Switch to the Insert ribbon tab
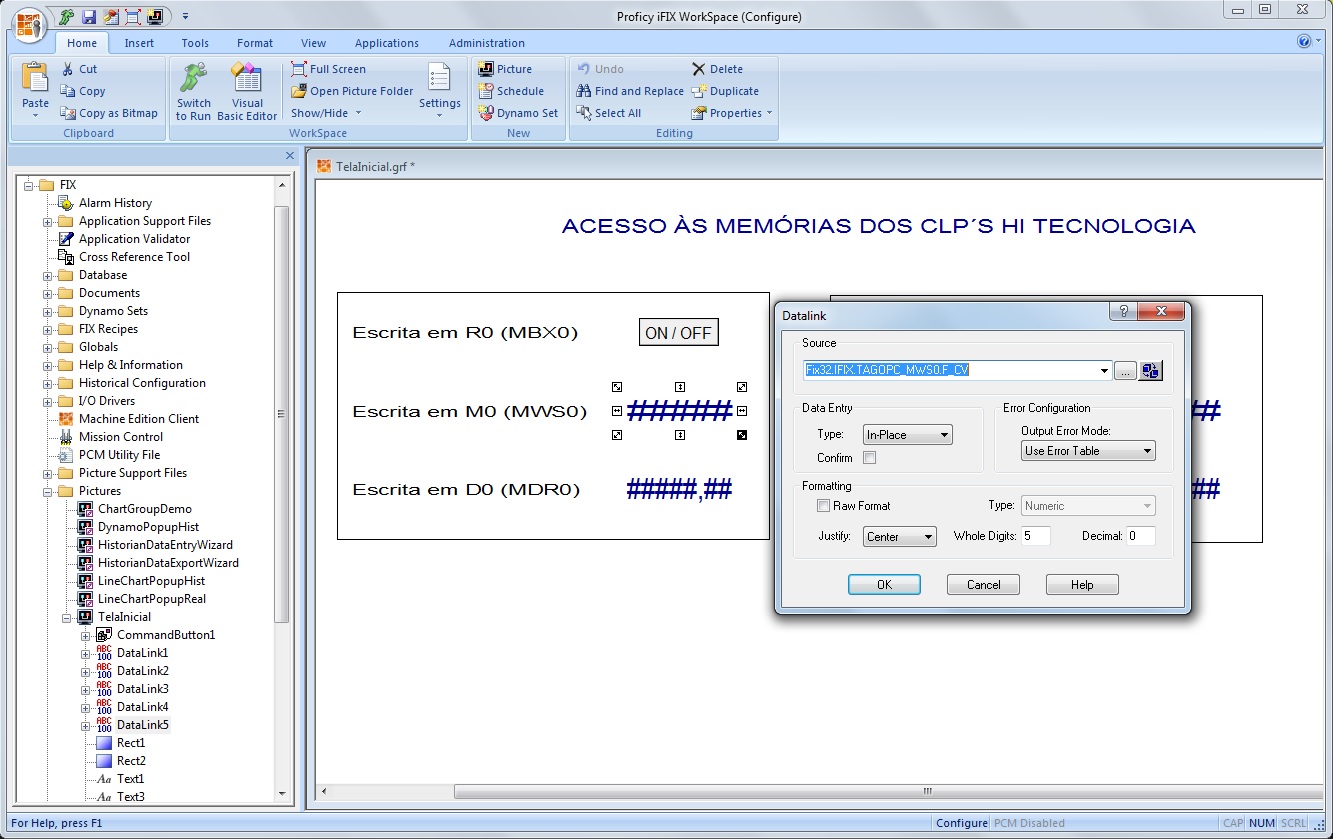 pyautogui.click(x=139, y=43)
